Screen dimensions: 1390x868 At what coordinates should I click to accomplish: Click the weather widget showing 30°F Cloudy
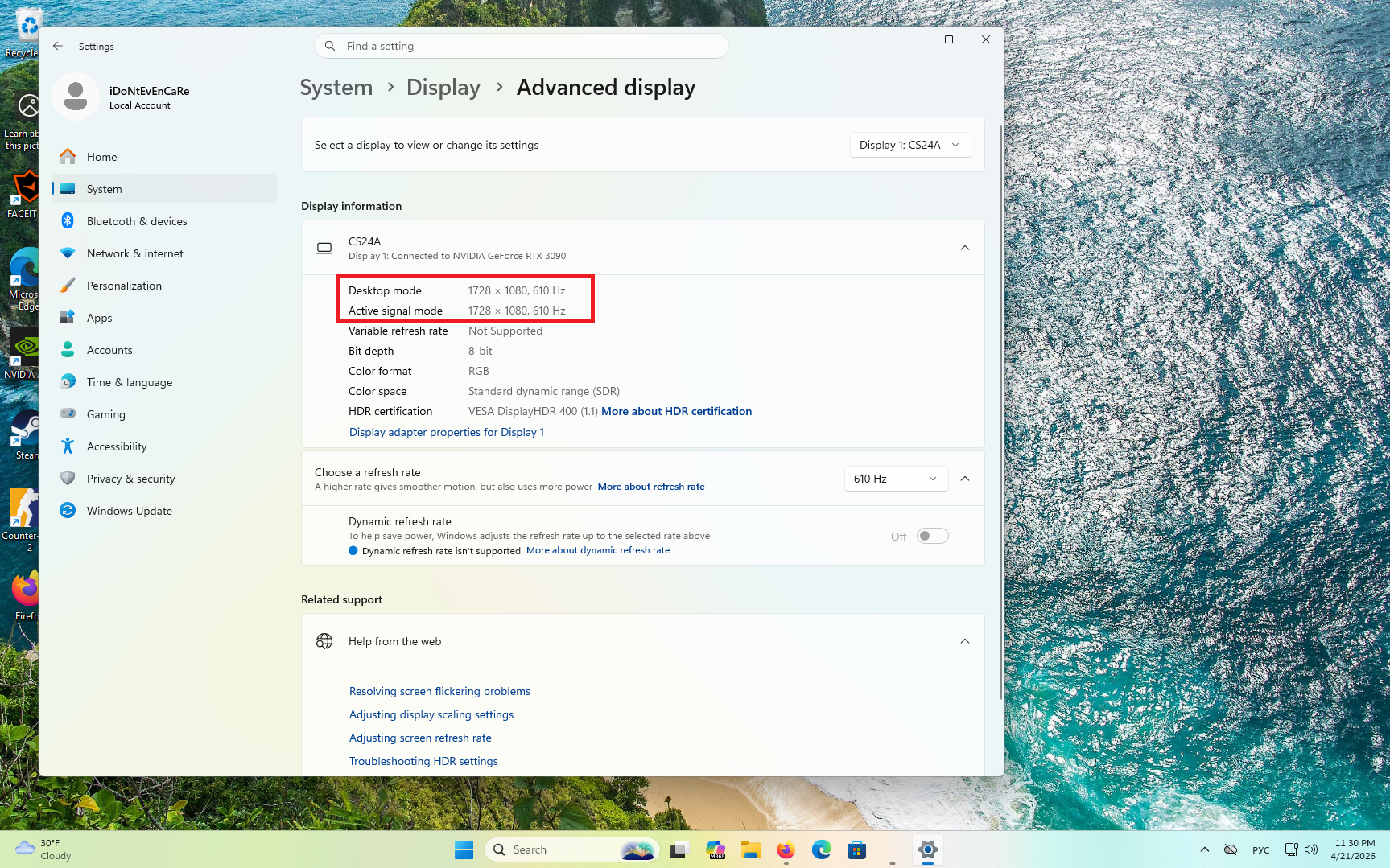[x=44, y=849]
